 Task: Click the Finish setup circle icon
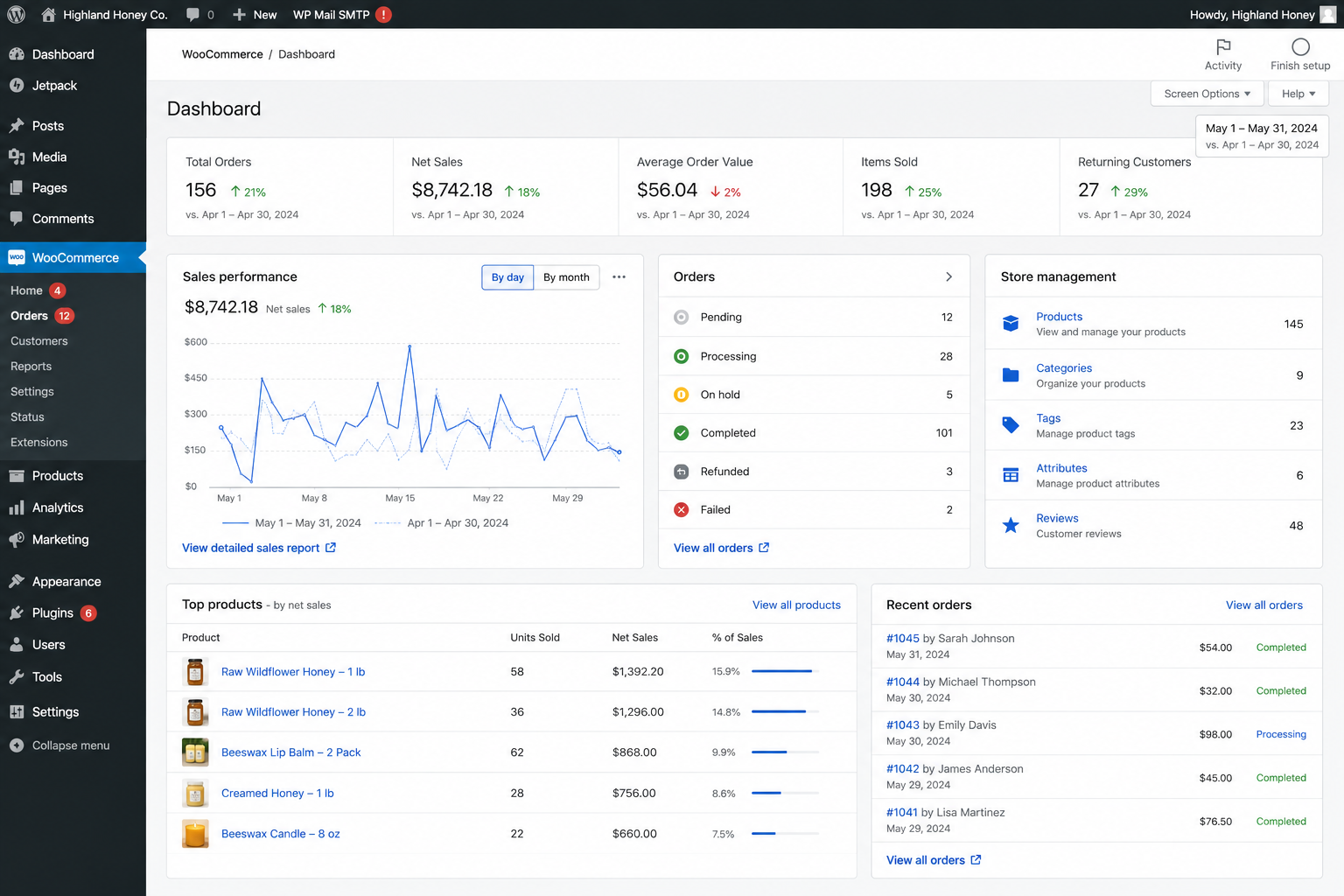click(x=1300, y=47)
